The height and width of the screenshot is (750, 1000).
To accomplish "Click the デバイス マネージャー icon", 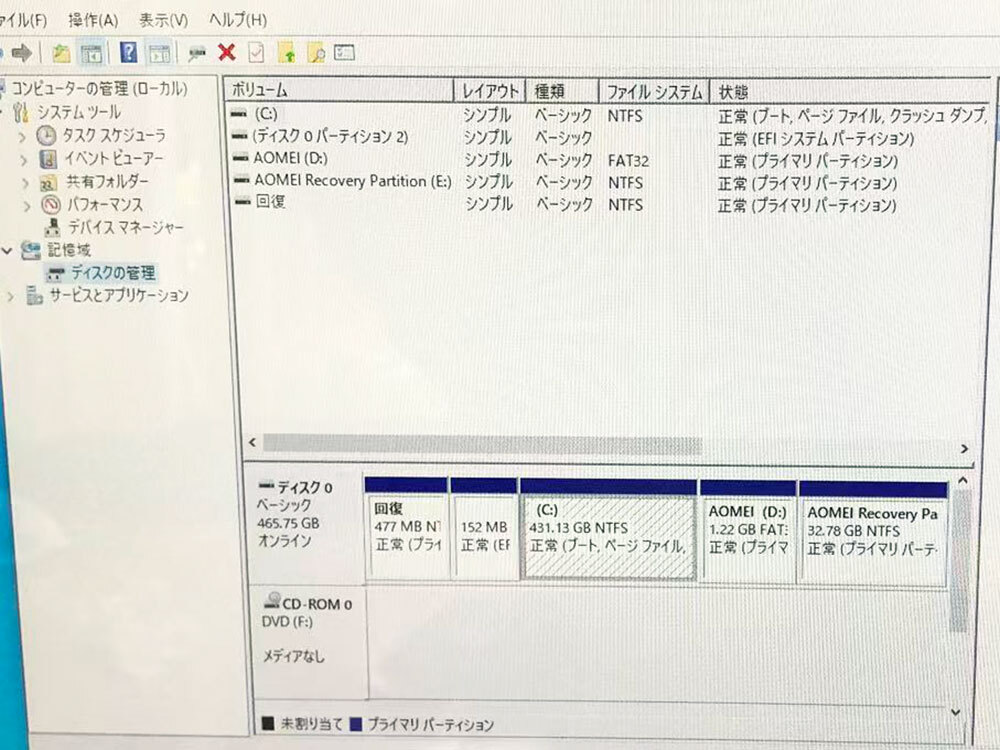I will 54,227.
